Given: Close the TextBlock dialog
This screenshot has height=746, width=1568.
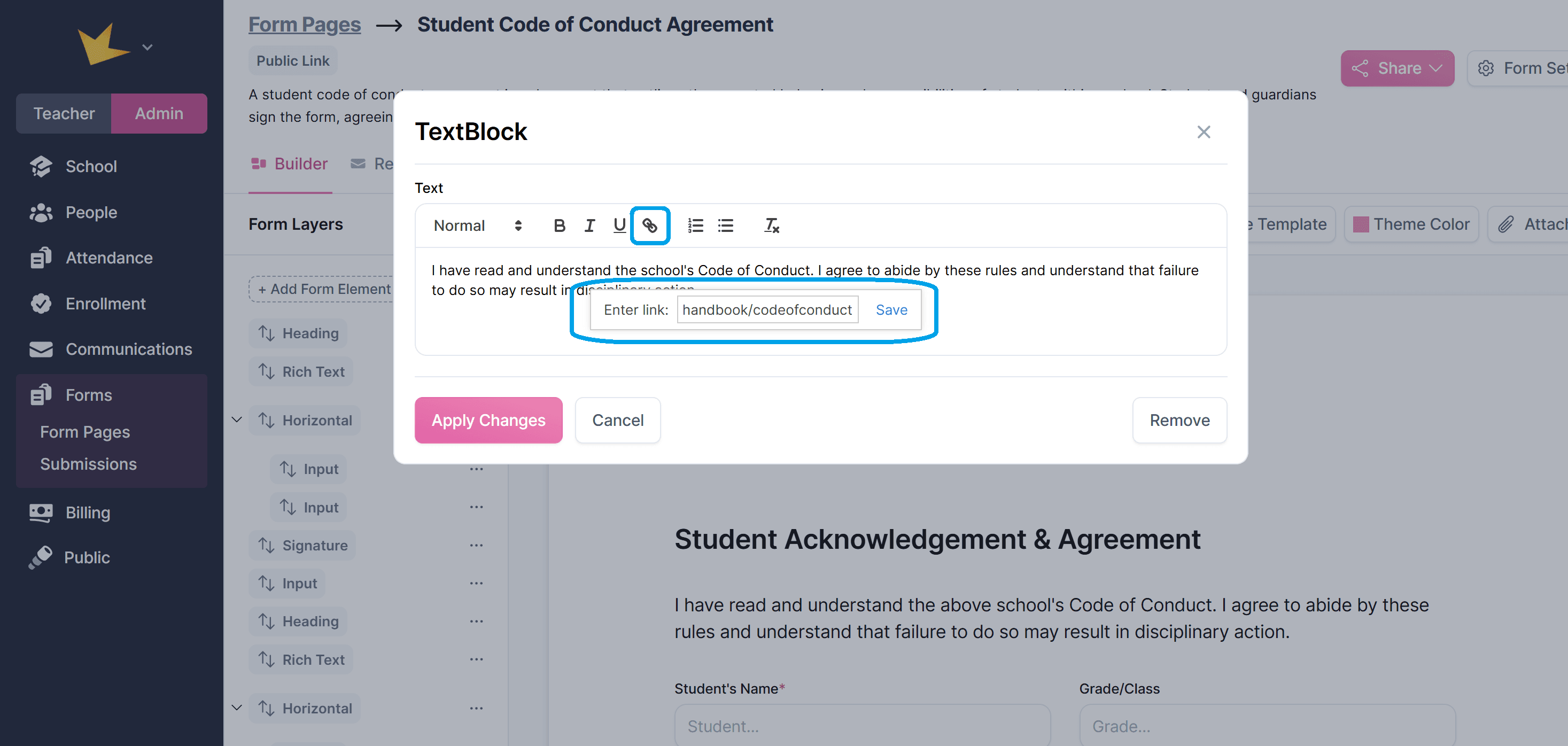Looking at the screenshot, I should (x=1203, y=132).
